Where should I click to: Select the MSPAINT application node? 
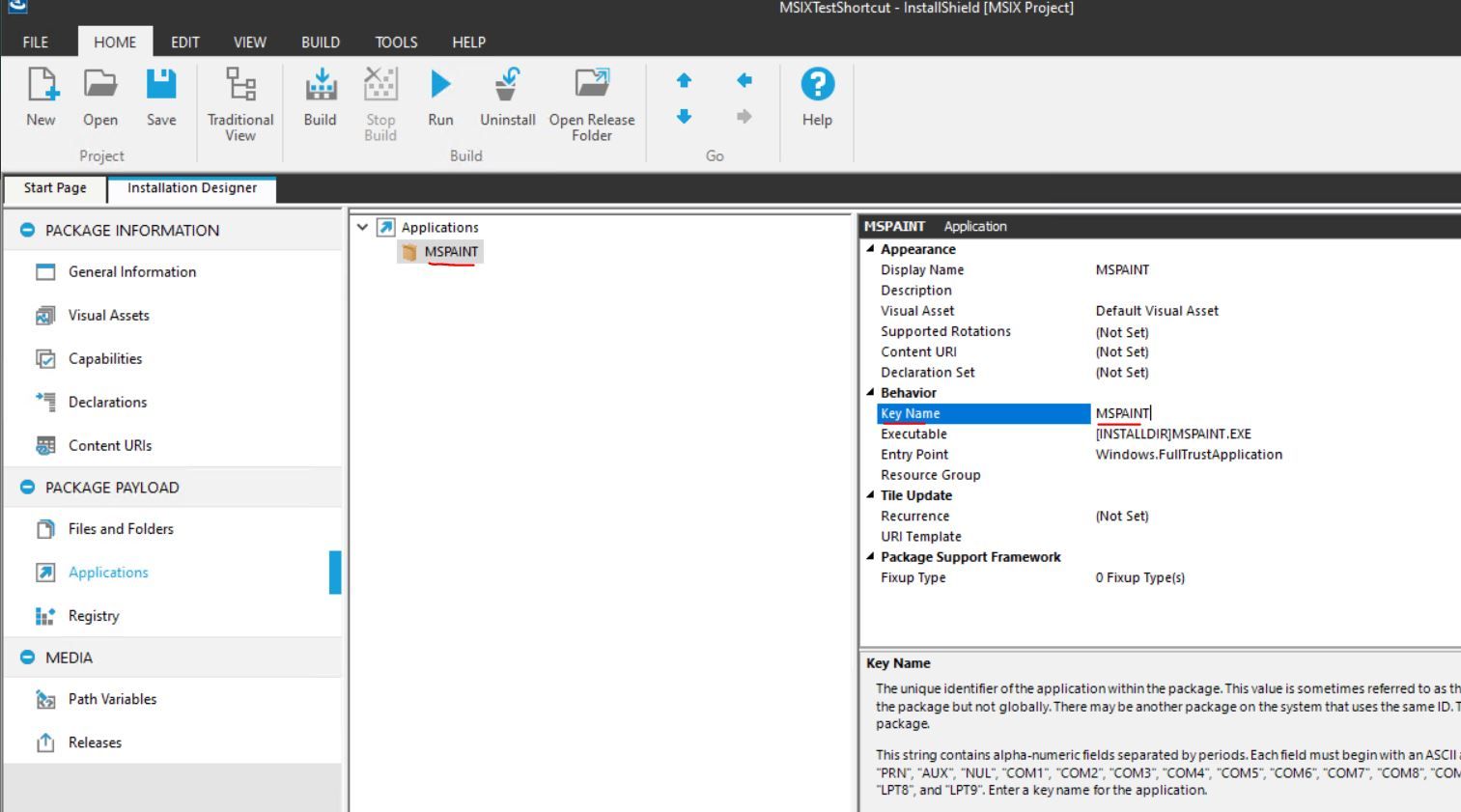click(450, 252)
